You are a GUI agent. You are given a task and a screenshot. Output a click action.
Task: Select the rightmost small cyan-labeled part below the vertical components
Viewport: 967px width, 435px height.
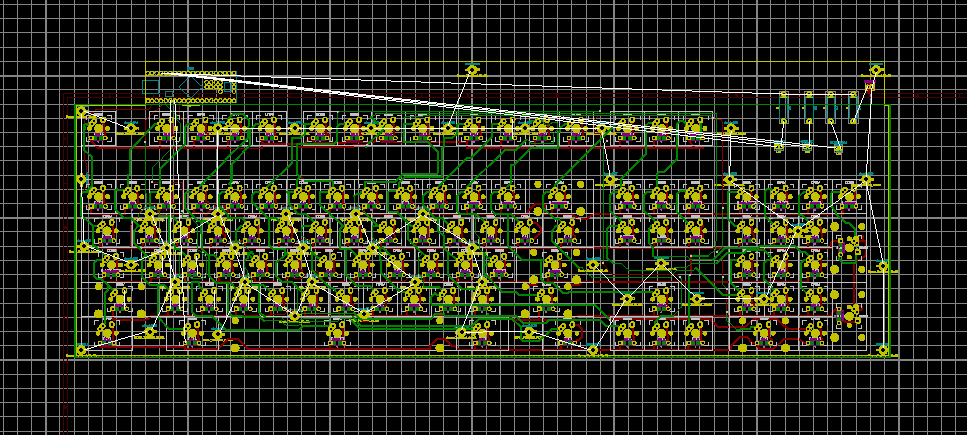838,147
